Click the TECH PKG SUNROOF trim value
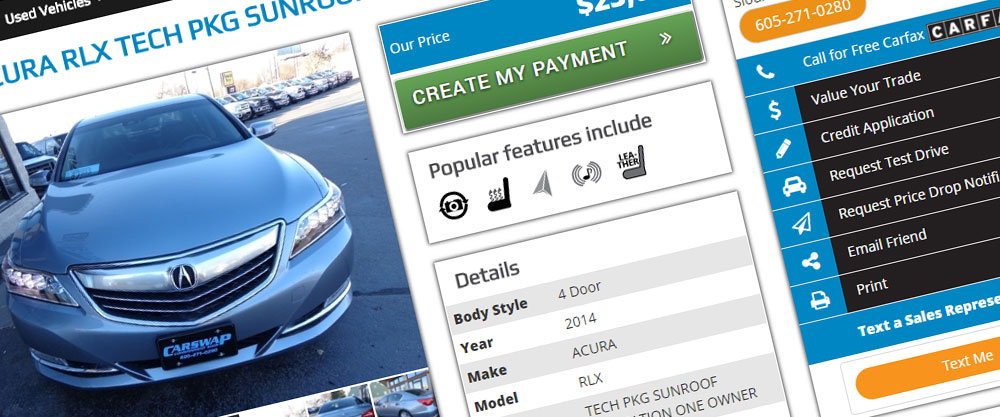Image resolution: width=1000 pixels, height=417 pixels. click(651, 396)
